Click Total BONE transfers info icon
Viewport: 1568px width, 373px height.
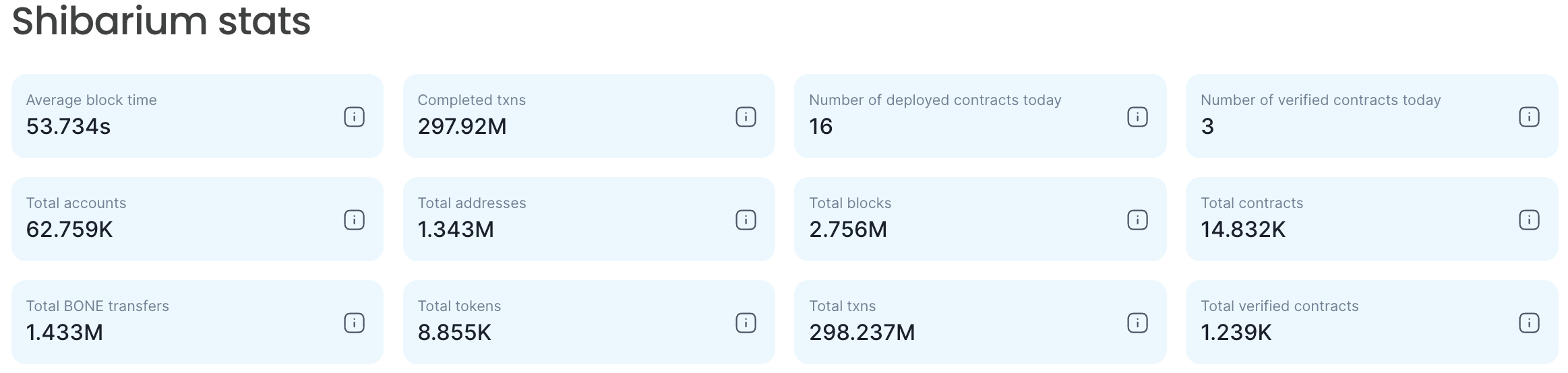tap(354, 323)
